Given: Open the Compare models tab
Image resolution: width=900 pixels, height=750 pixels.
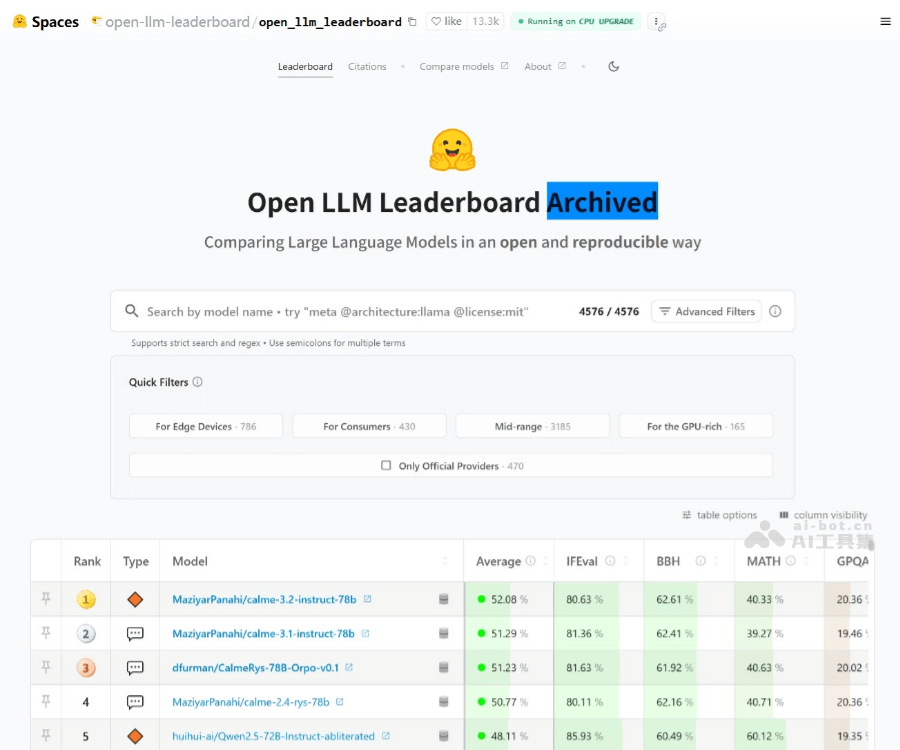Looking at the screenshot, I should [456, 66].
